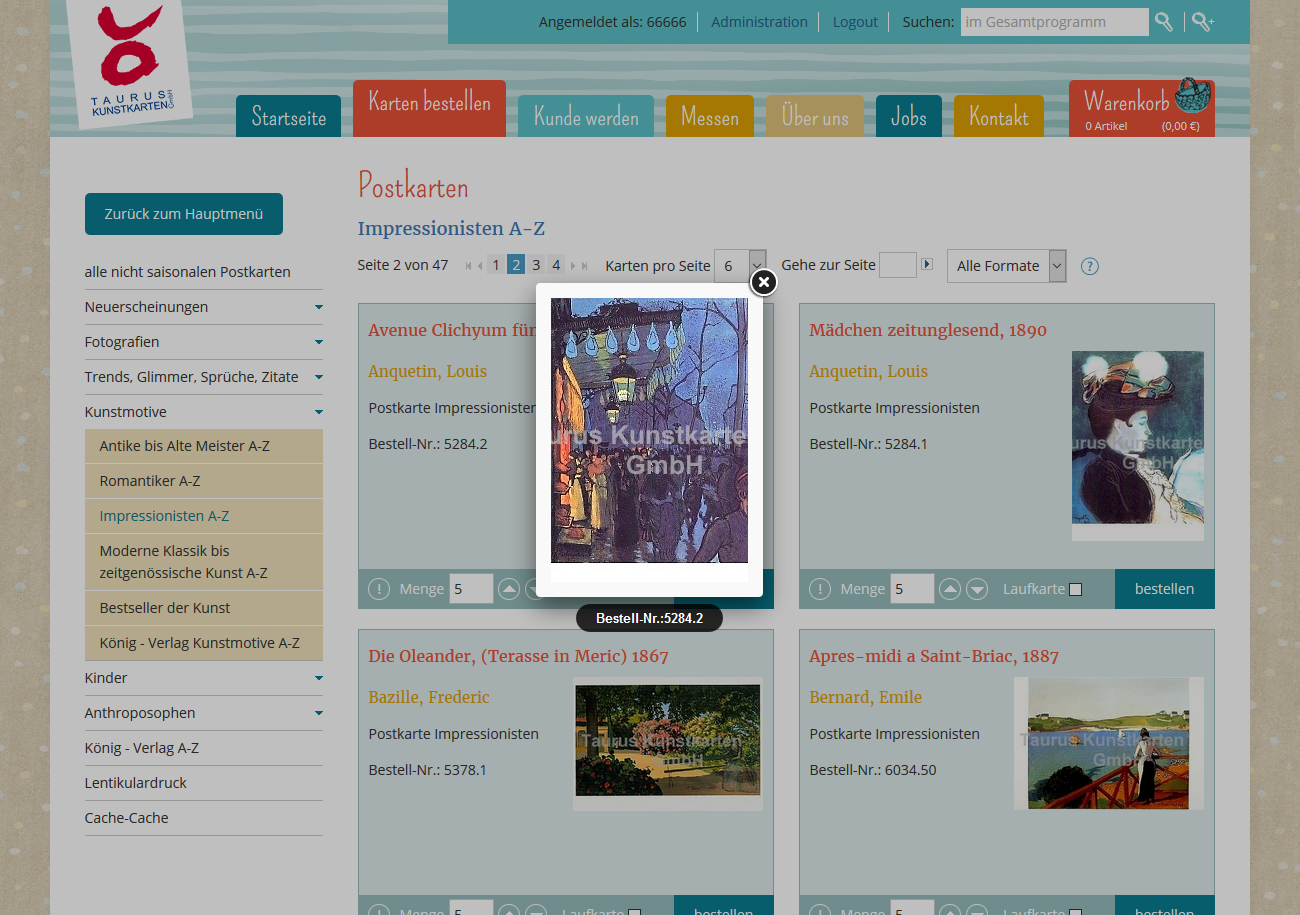Image resolution: width=1300 pixels, height=915 pixels.
Task: Expand the Anthroposophen category
Action: (319, 713)
